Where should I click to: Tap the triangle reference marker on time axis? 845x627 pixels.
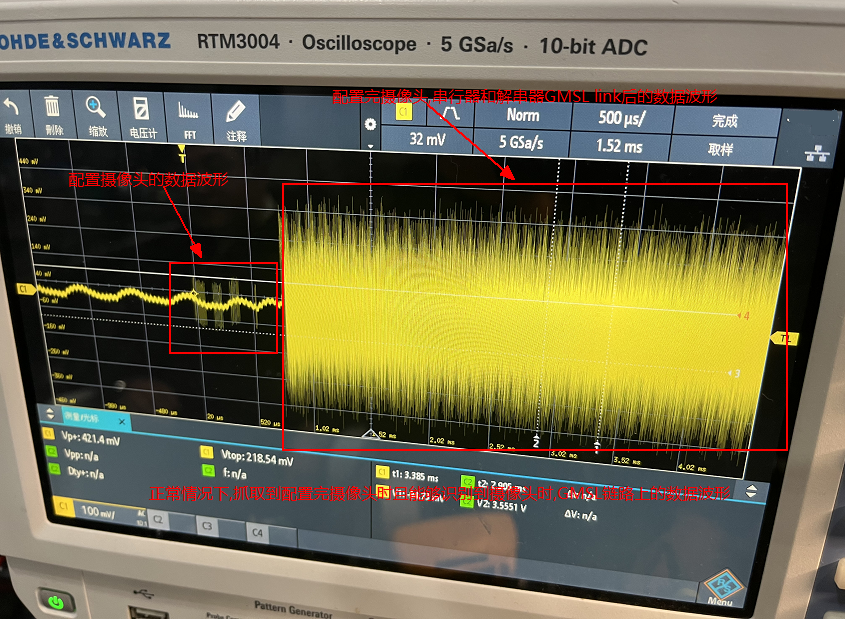pyautogui.click(x=371, y=433)
